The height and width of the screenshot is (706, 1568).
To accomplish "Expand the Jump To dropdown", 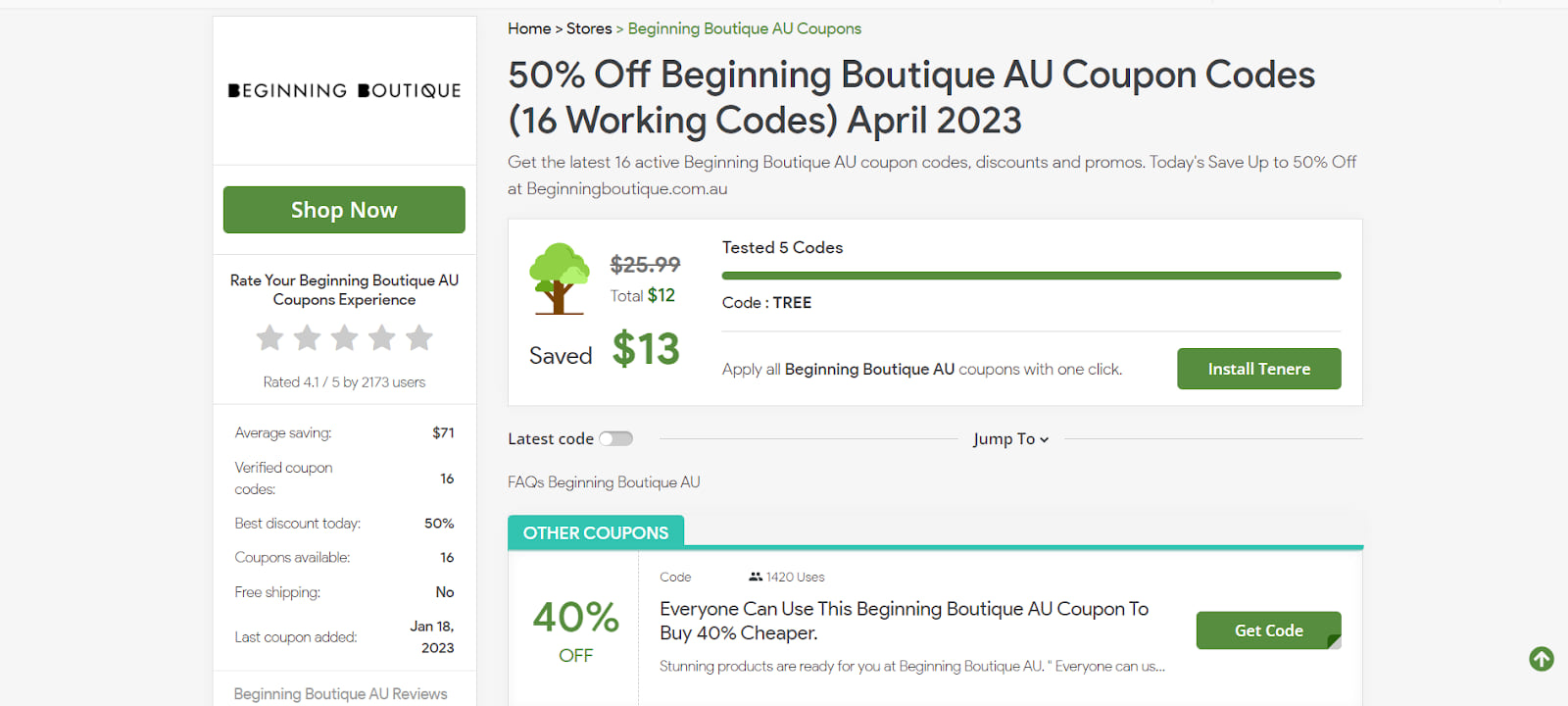I will (x=1010, y=438).
